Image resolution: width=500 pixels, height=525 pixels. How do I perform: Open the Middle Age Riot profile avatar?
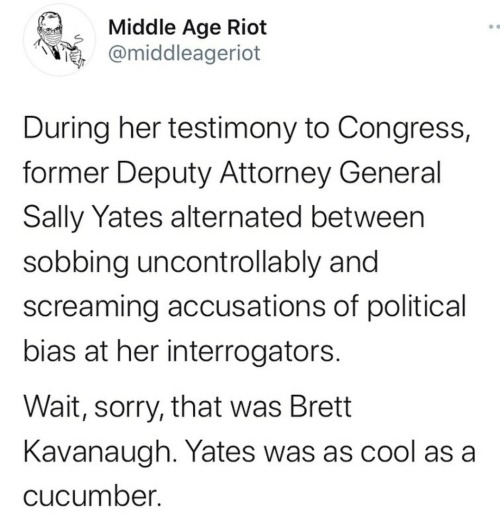tap(59, 40)
